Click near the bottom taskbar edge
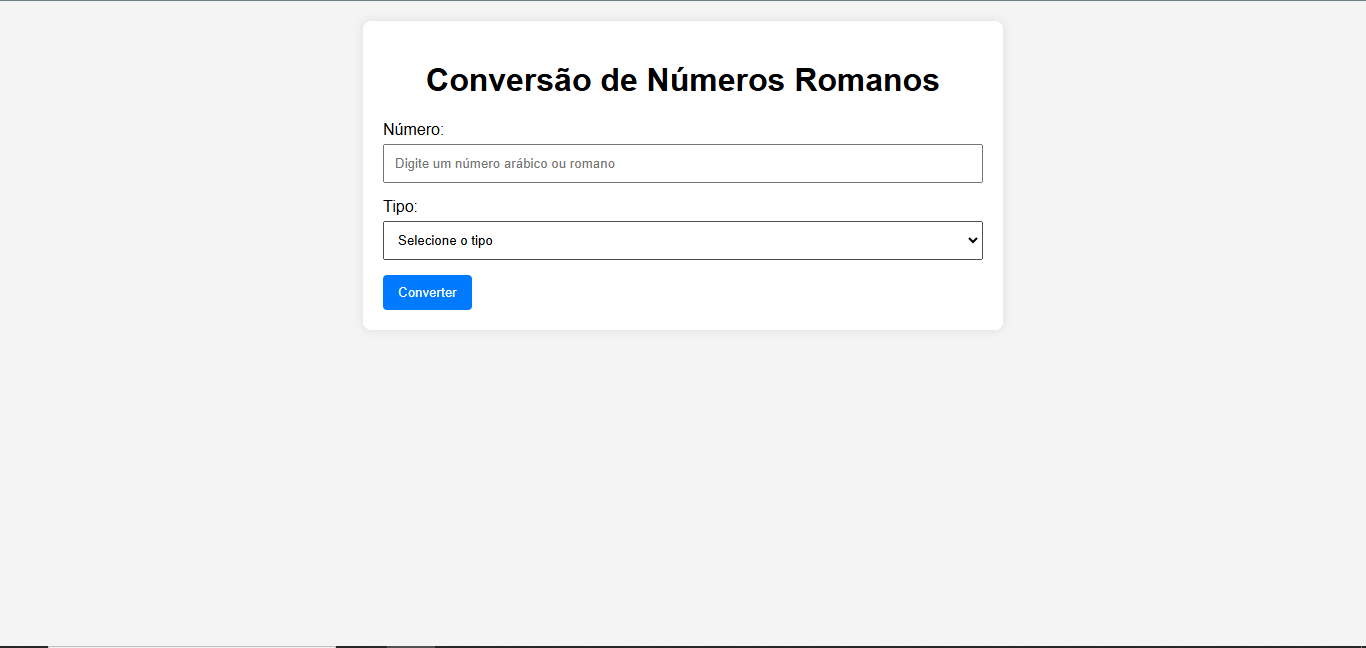 (683, 644)
